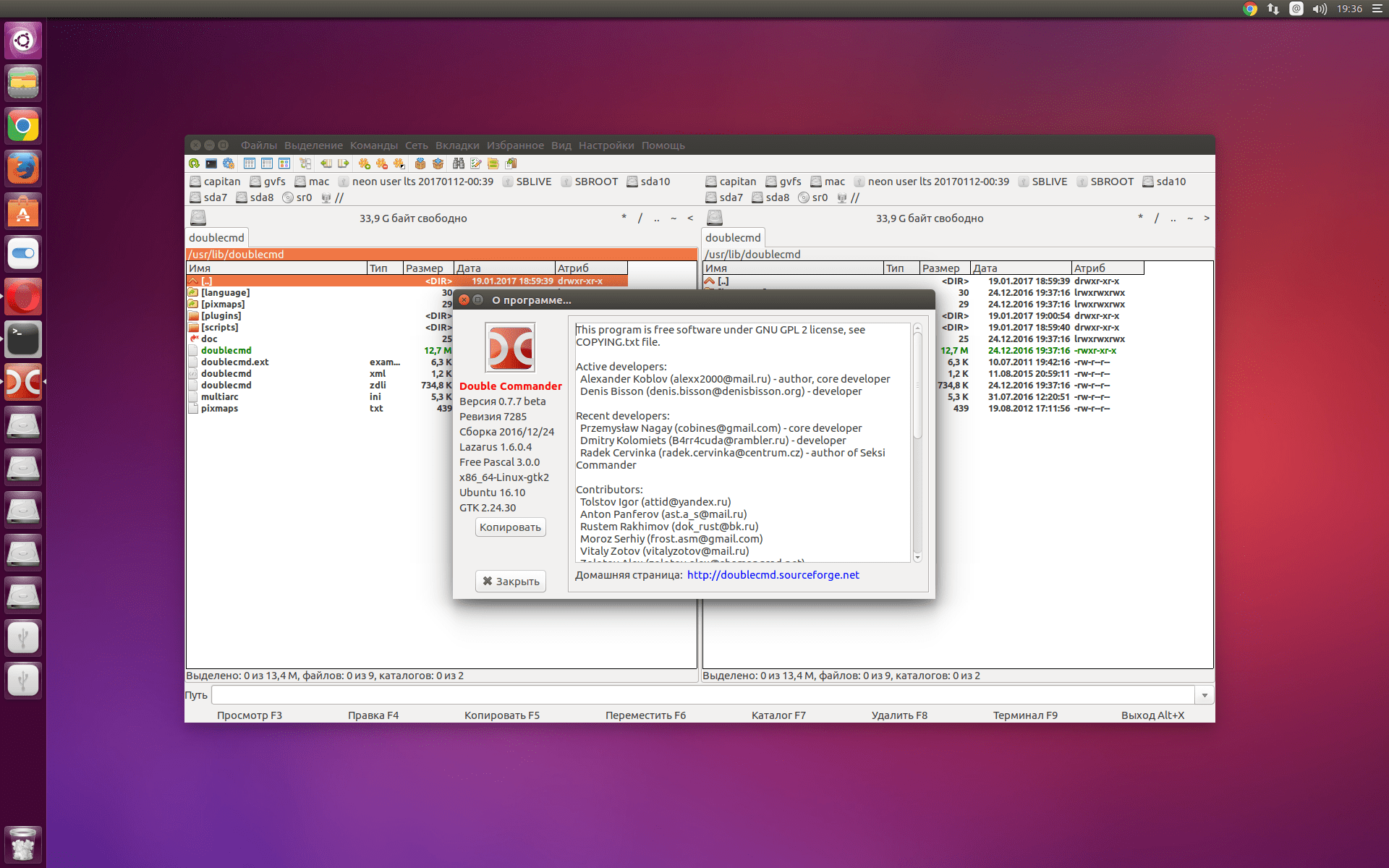Click the scroll-down arrow in the About credits

(917, 558)
